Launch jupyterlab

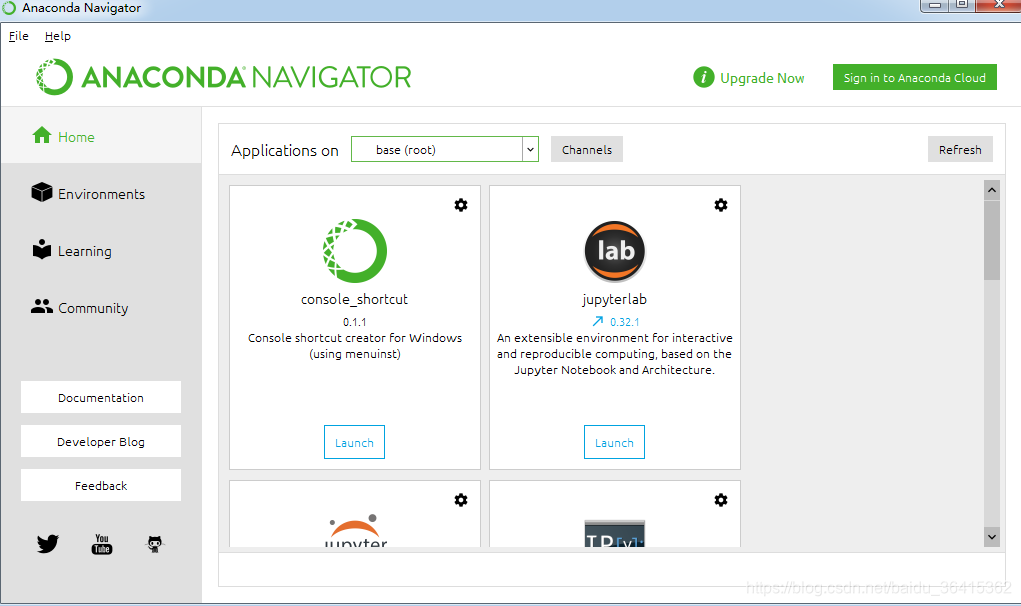click(614, 442)
